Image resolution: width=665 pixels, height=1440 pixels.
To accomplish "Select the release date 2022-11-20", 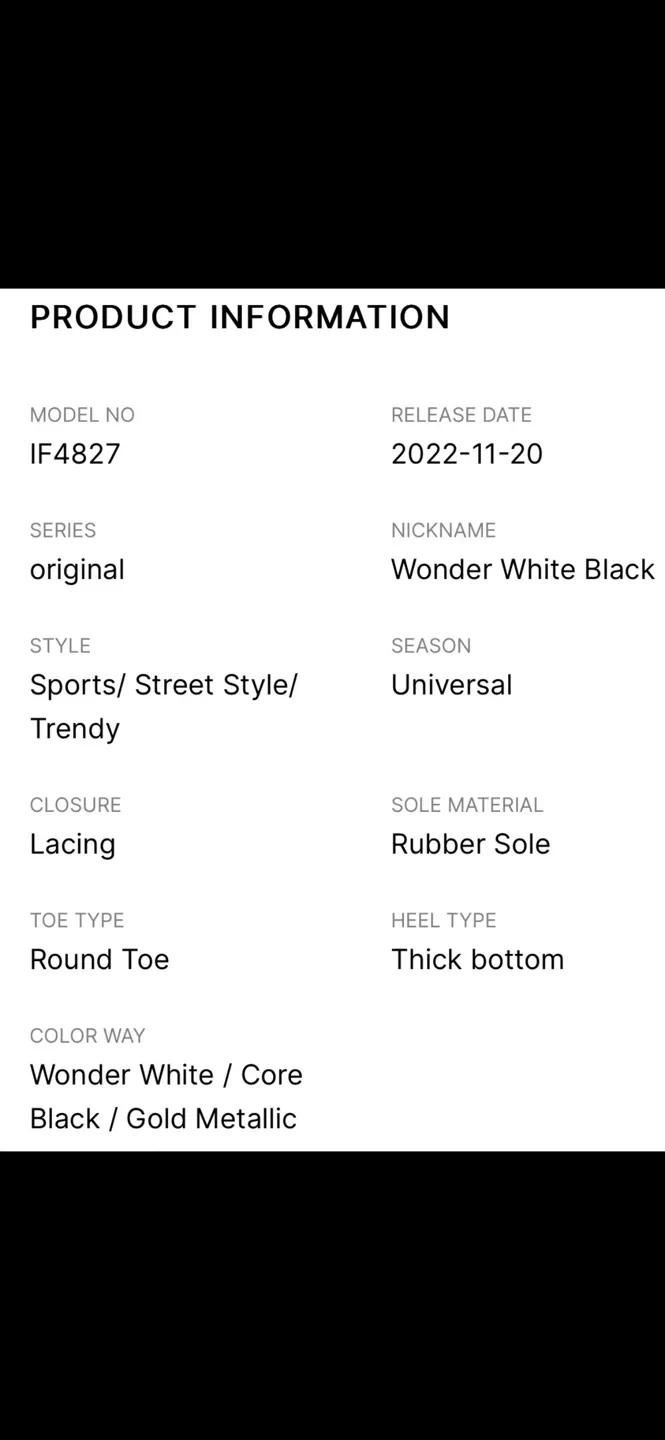I will [467, 454].
